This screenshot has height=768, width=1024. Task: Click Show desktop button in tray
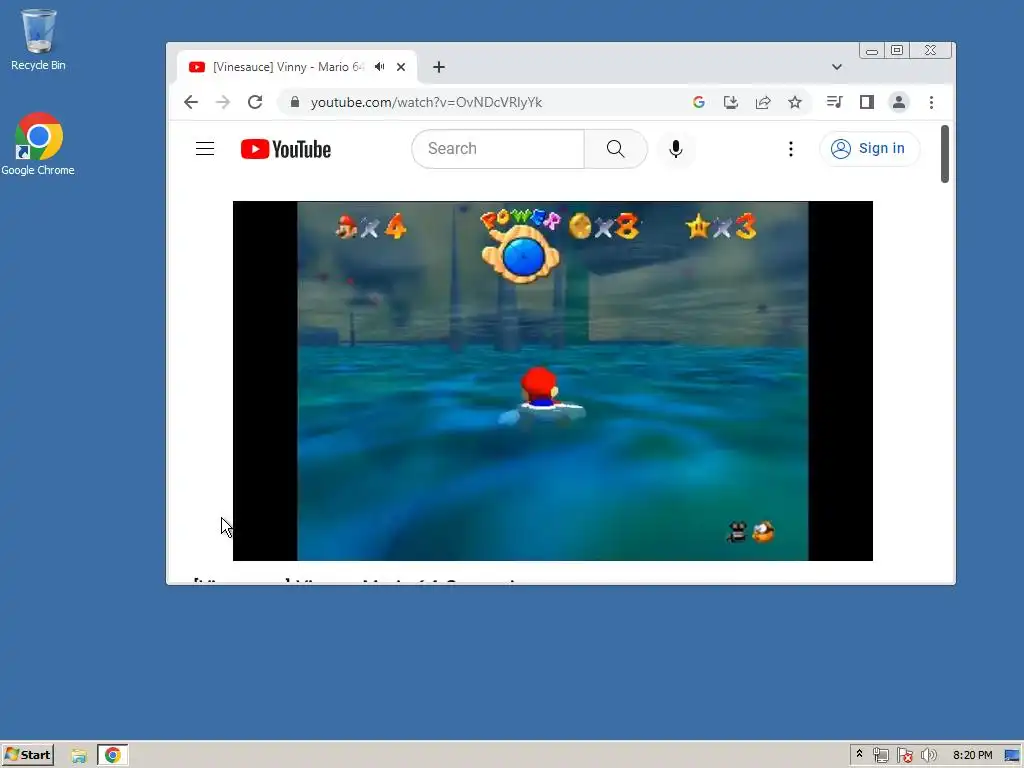point(1012,756)
